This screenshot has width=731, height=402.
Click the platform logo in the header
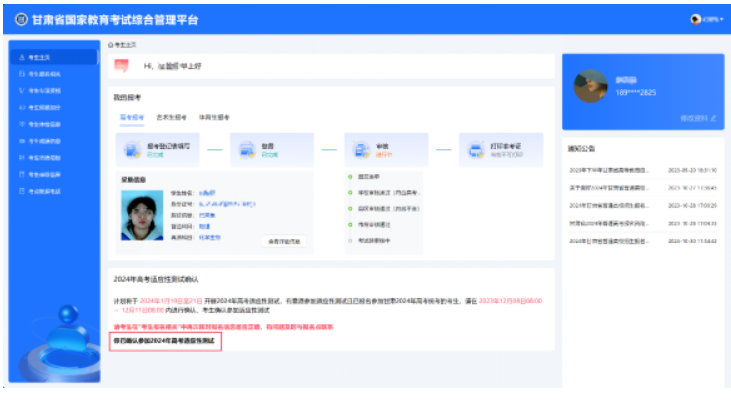[22, 20]
